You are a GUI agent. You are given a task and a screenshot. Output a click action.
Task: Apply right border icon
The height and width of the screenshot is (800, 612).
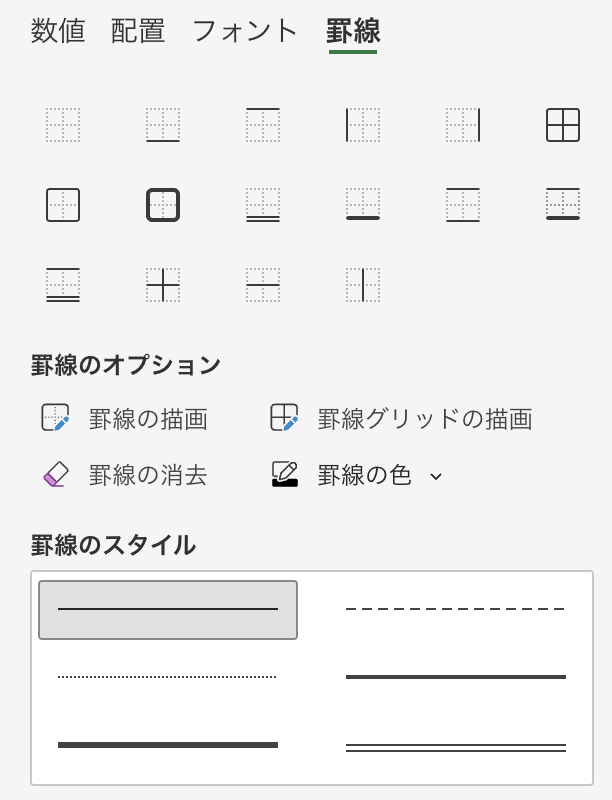[463, 125]
